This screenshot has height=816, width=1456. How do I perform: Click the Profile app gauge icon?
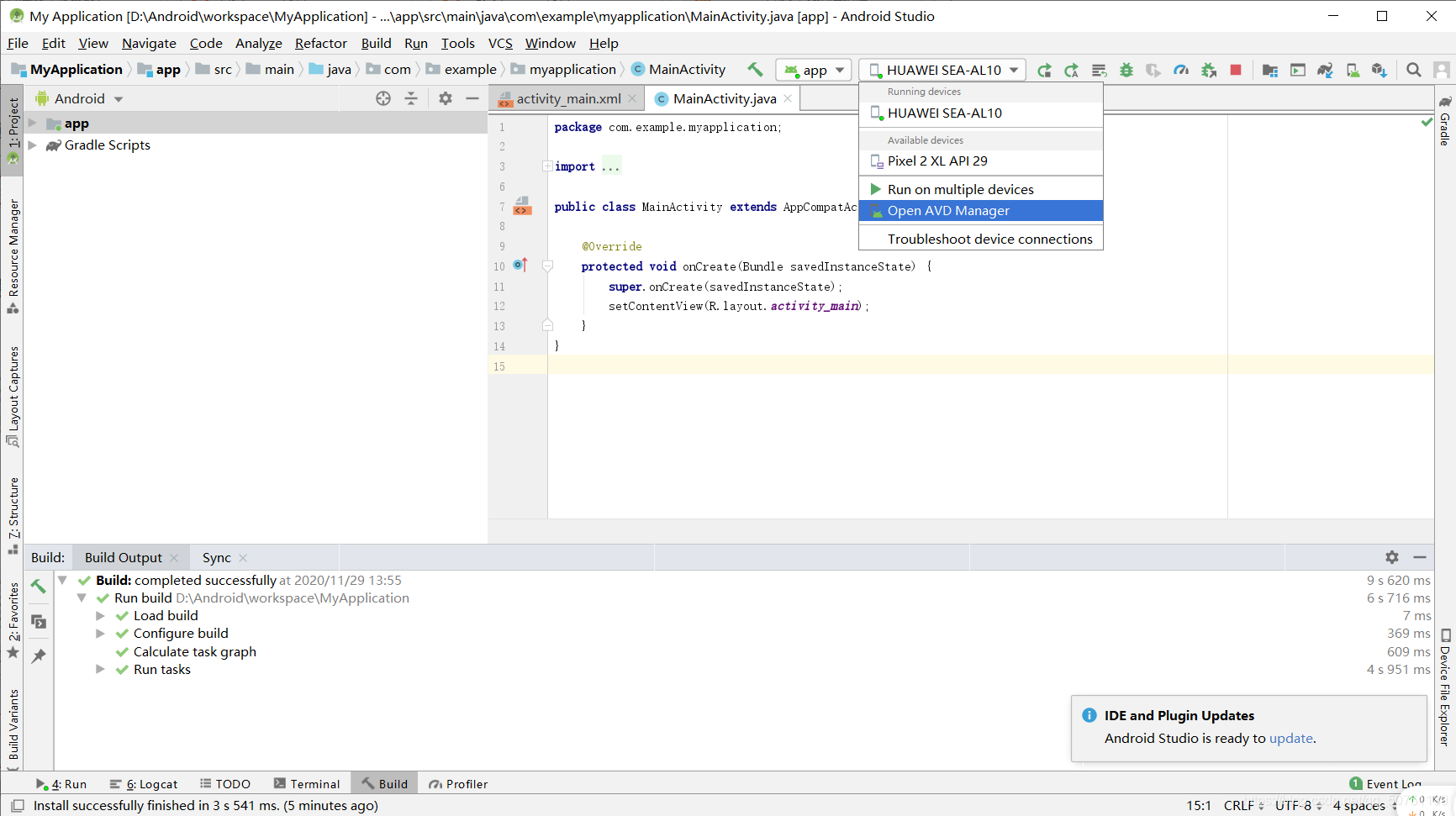1181,71
